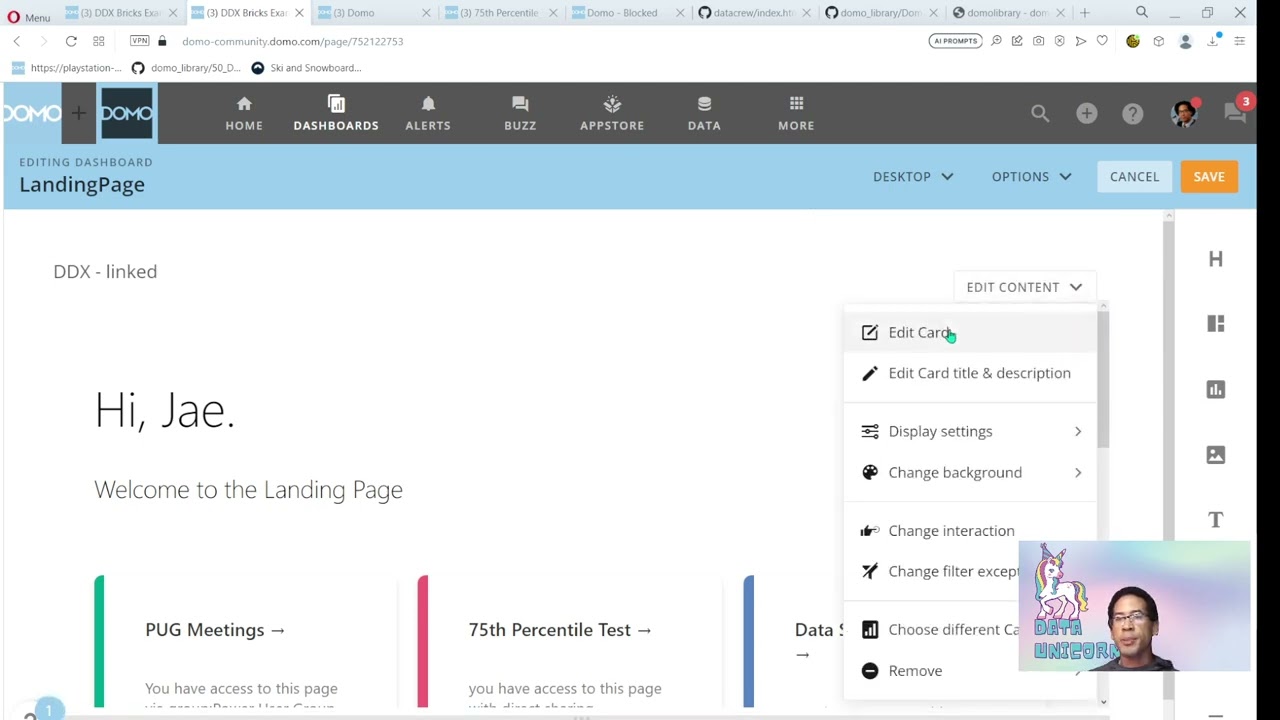The height and width of the screenshot is (720, 1280).
Task: Click the 'LandingPage' dashboard title
Action: [82, 185]
